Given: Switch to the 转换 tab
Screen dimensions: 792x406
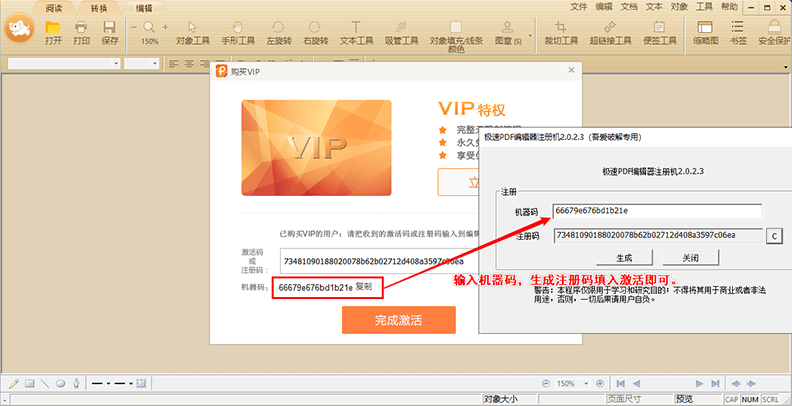Looking at the screenshot, I should 98,7.
